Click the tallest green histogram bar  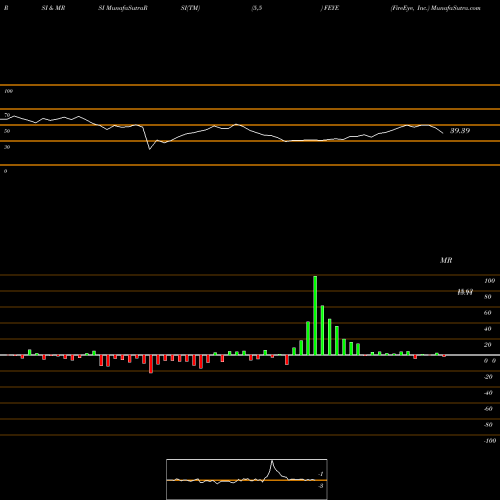point(315,315)
